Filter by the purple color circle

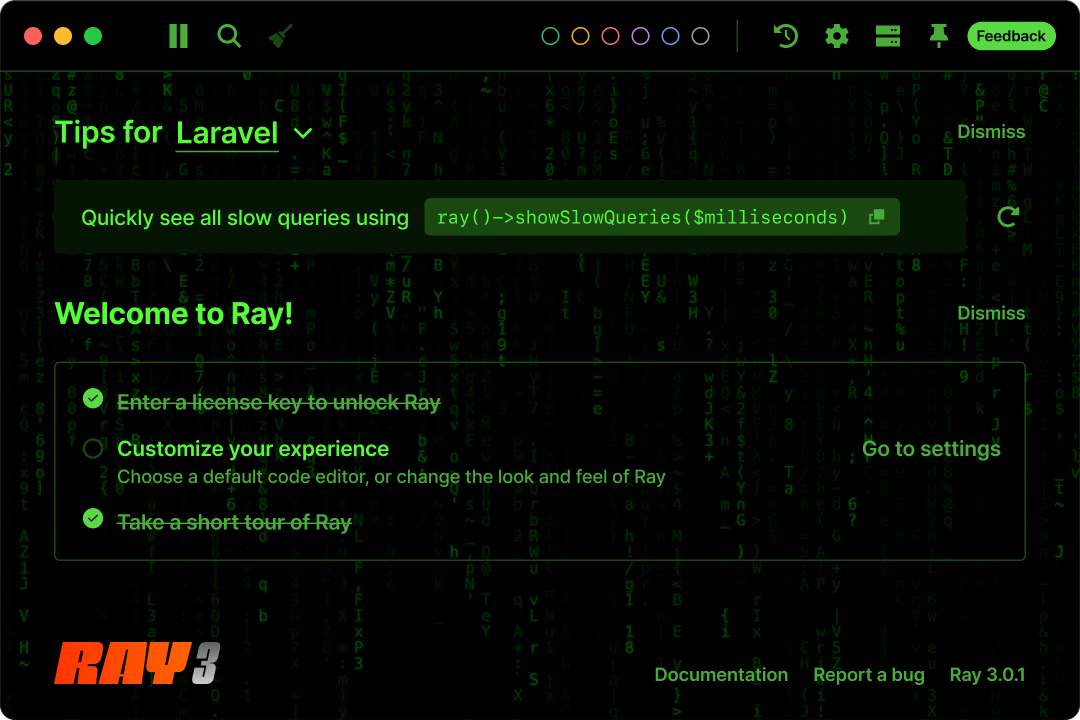(640, 36)
